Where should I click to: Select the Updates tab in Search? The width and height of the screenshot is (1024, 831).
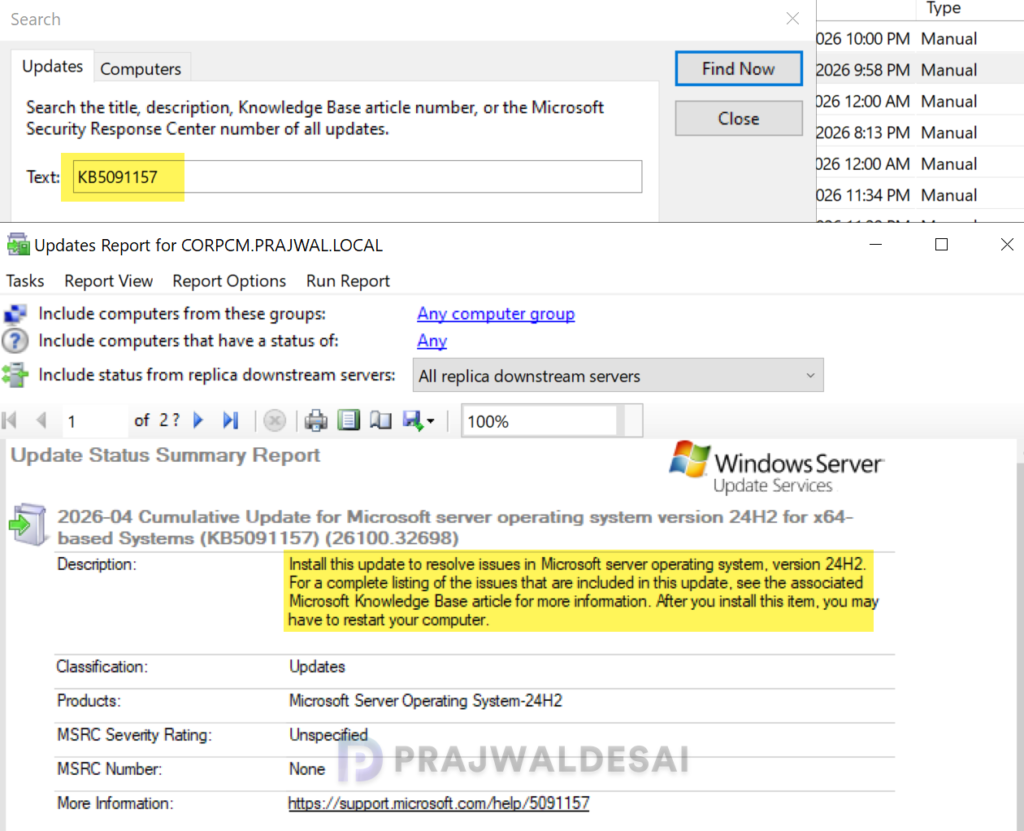pyautogui.click(x=52, y=67)
